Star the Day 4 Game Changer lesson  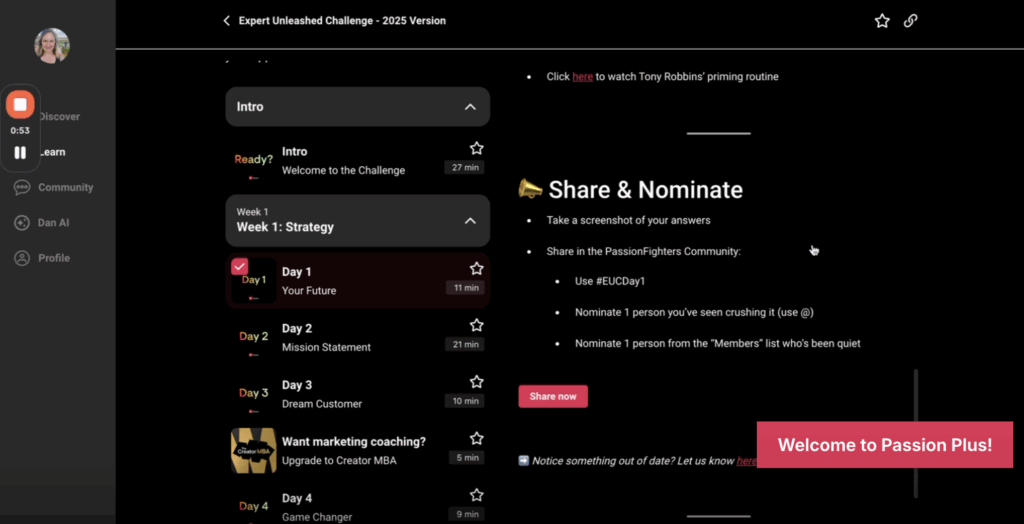coord(476,495)
